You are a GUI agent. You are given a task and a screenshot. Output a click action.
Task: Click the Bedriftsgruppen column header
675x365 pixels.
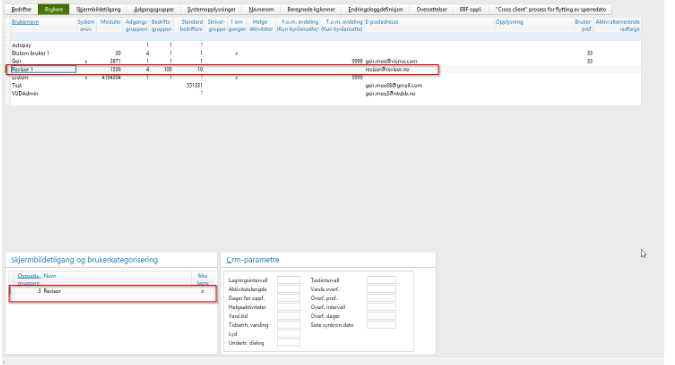161,25
